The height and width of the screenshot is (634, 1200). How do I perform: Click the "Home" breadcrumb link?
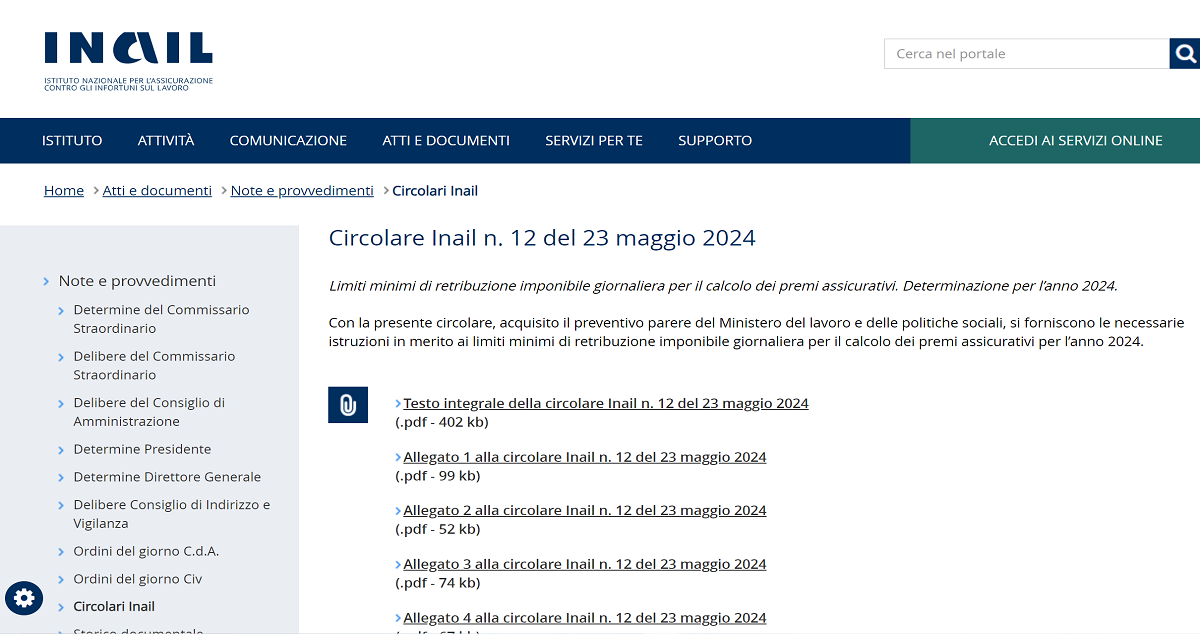point(63,190)
